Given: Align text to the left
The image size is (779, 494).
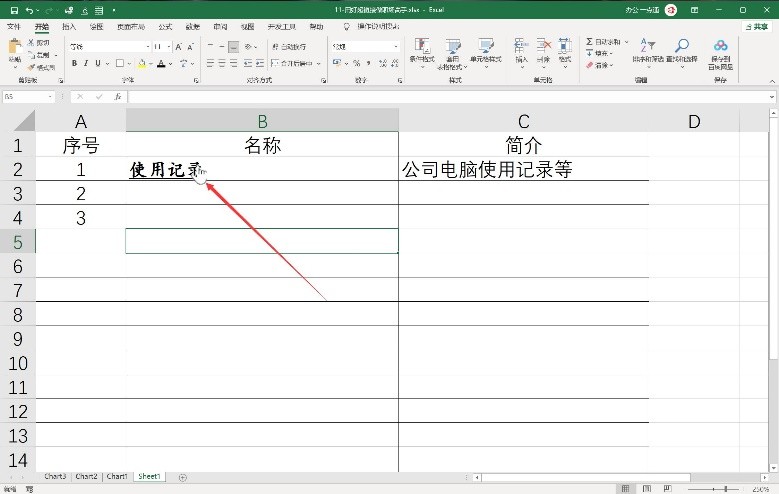Looking at the screenshot, I should pyautogui.click(x=210, y=63).
